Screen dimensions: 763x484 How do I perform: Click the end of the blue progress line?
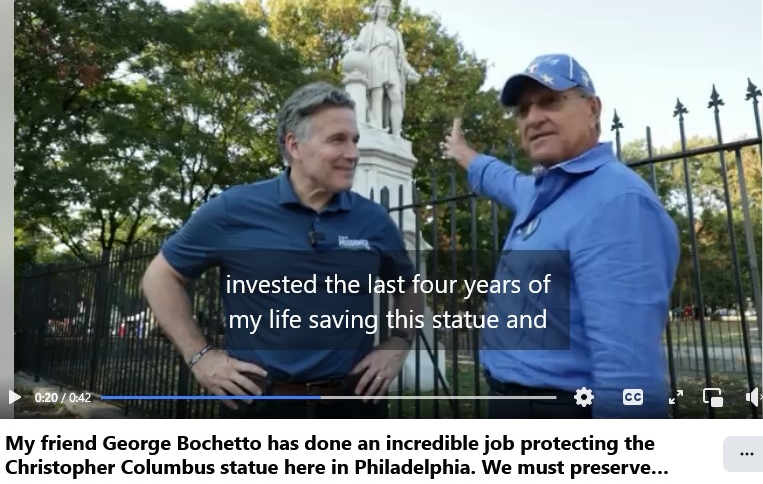tap(320, 397)
